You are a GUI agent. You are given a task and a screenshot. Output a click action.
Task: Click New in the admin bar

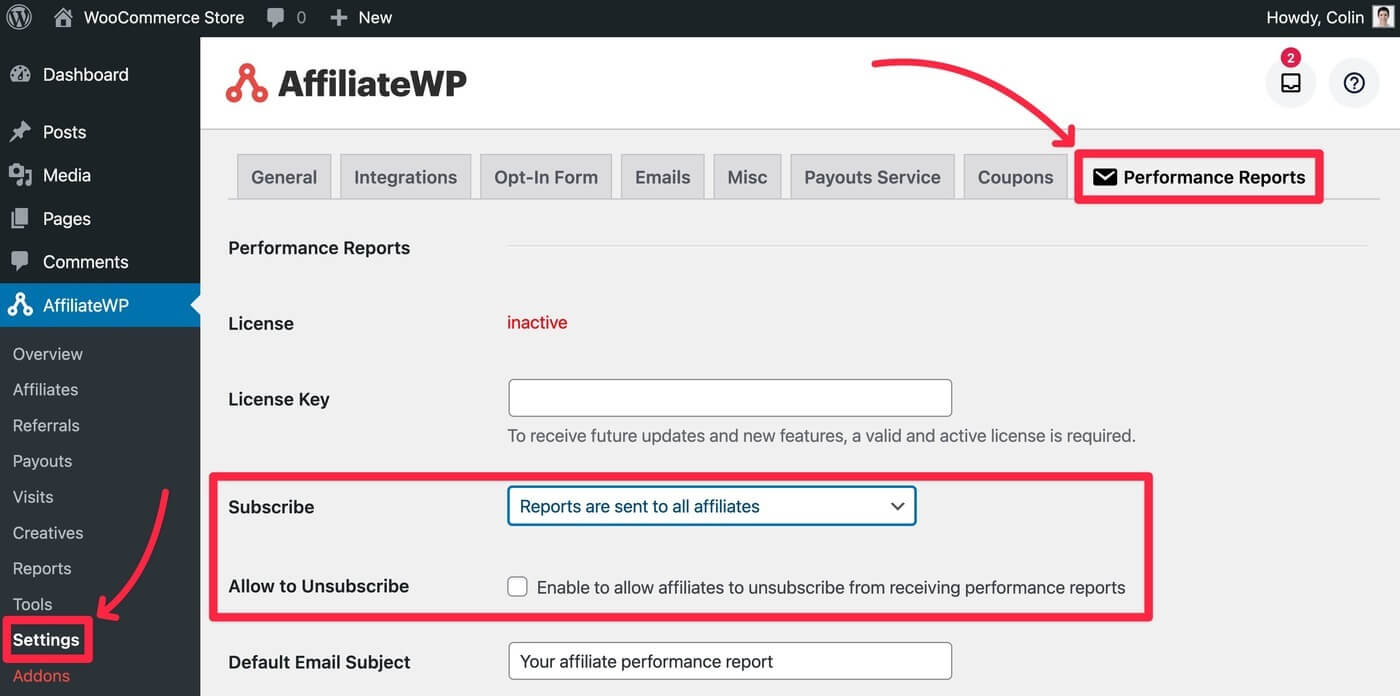(x=375, y=17)
